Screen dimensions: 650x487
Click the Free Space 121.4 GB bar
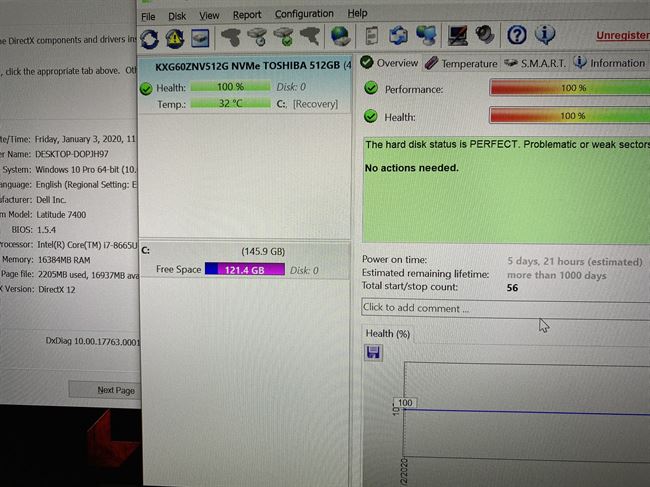pos(245,269)
